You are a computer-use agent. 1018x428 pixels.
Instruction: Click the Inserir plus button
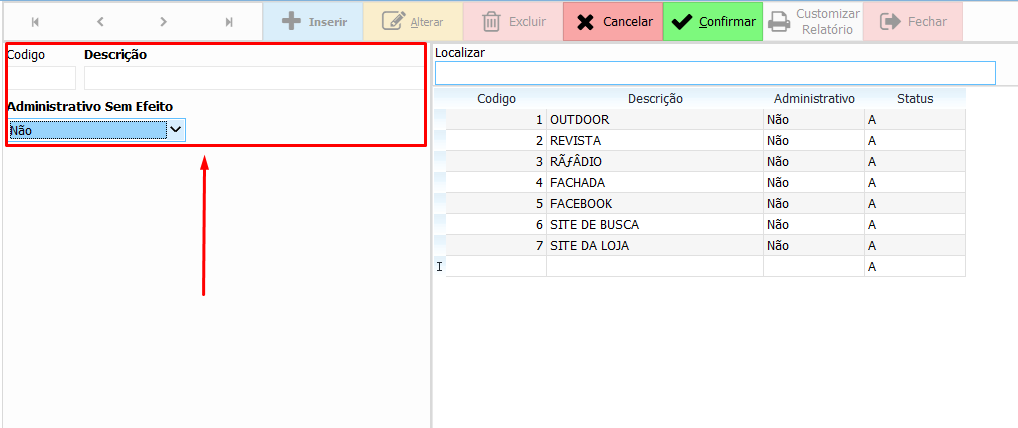tap(313, 21)
